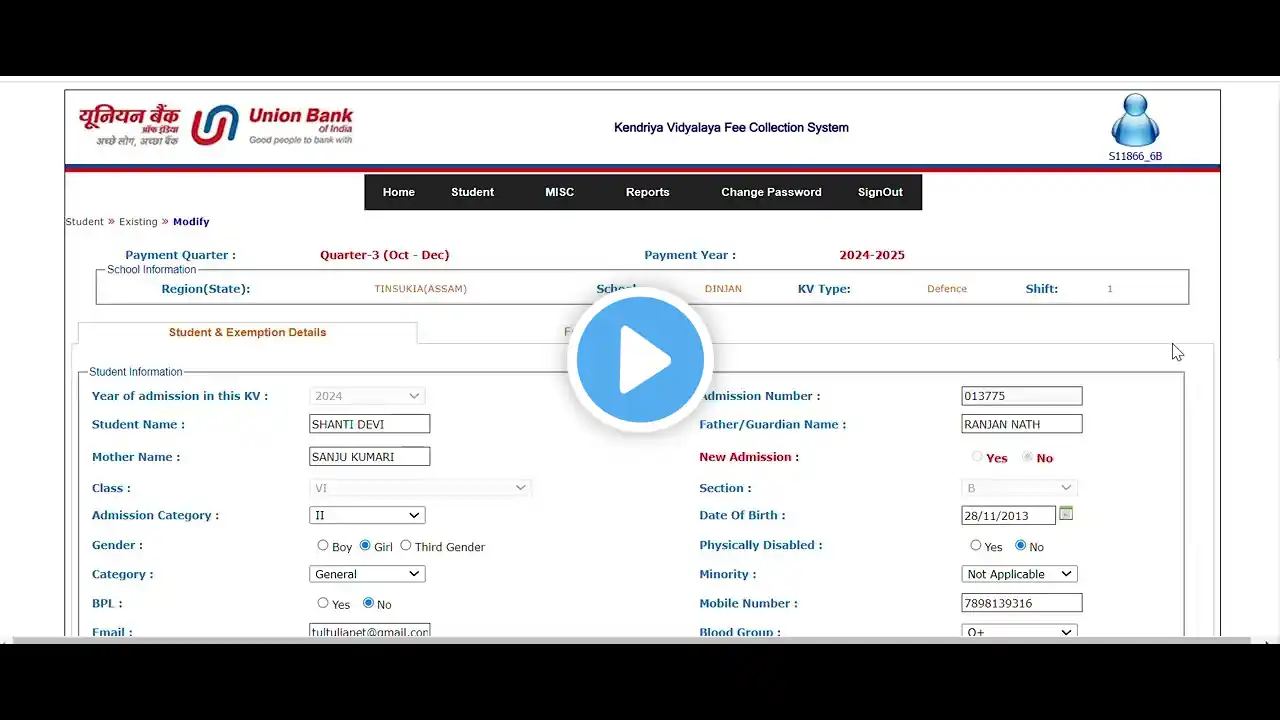1280x720 pixels.
Task: Select No for Physically Disabled
Action: pos(1020,546)
